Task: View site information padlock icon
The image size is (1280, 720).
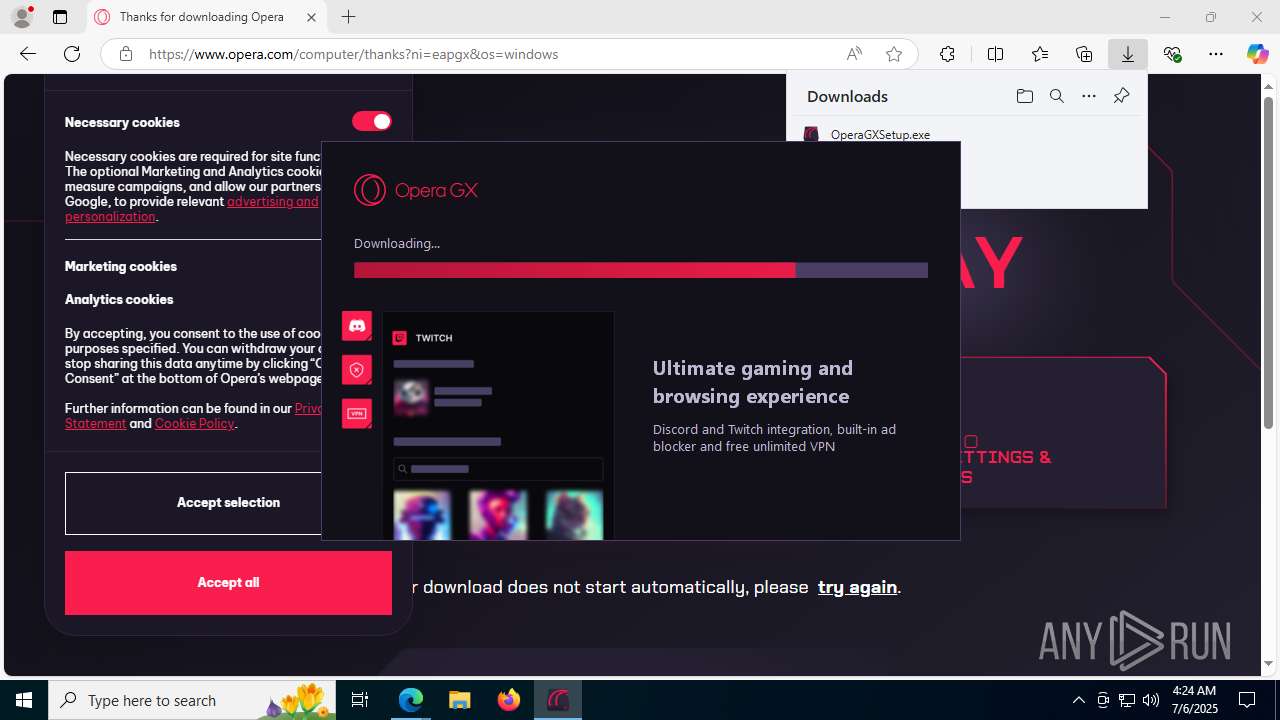Action: pyautogui.click(x=125, y=54)
